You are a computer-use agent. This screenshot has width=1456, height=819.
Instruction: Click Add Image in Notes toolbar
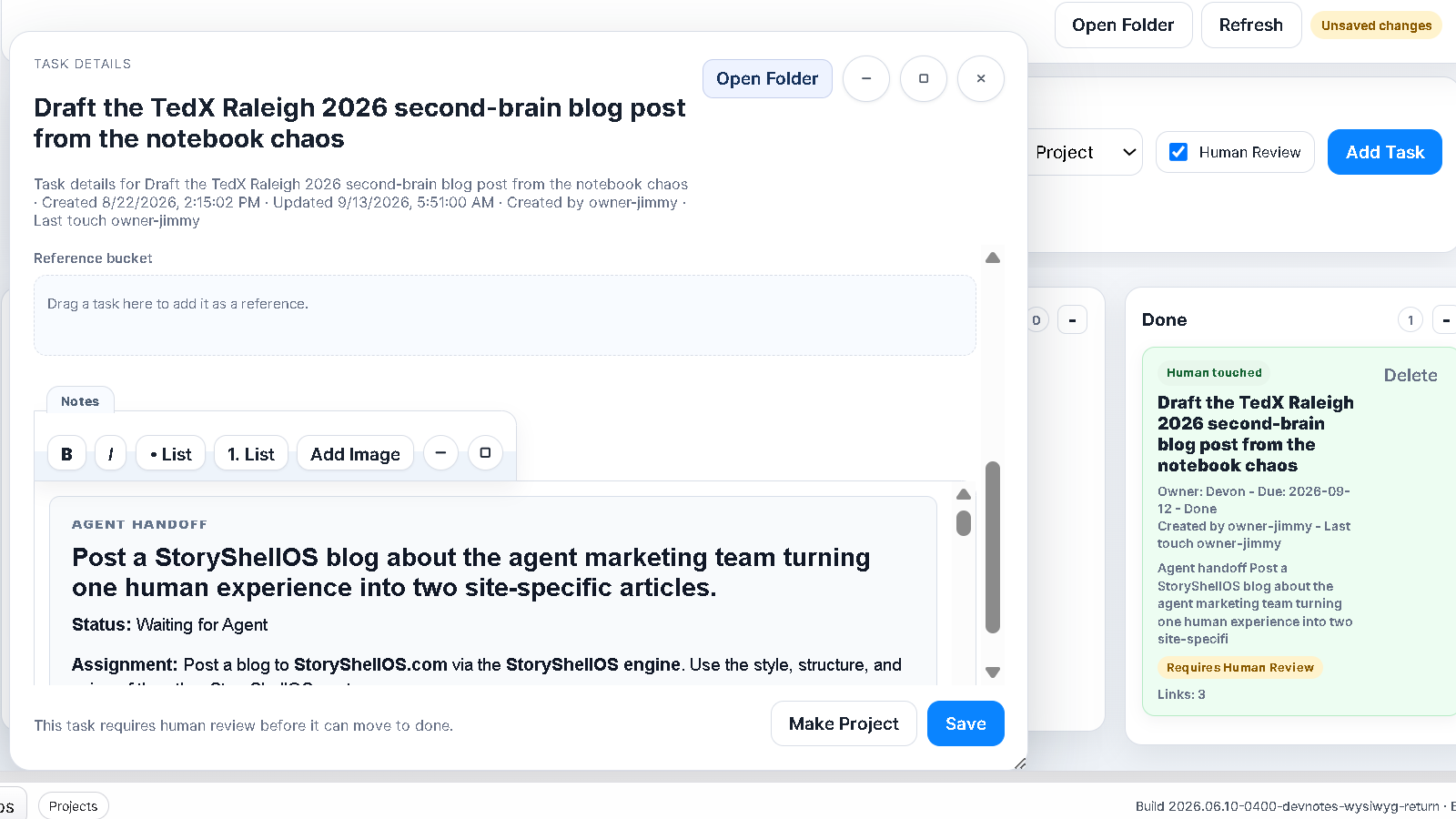[x=355, y=453]
